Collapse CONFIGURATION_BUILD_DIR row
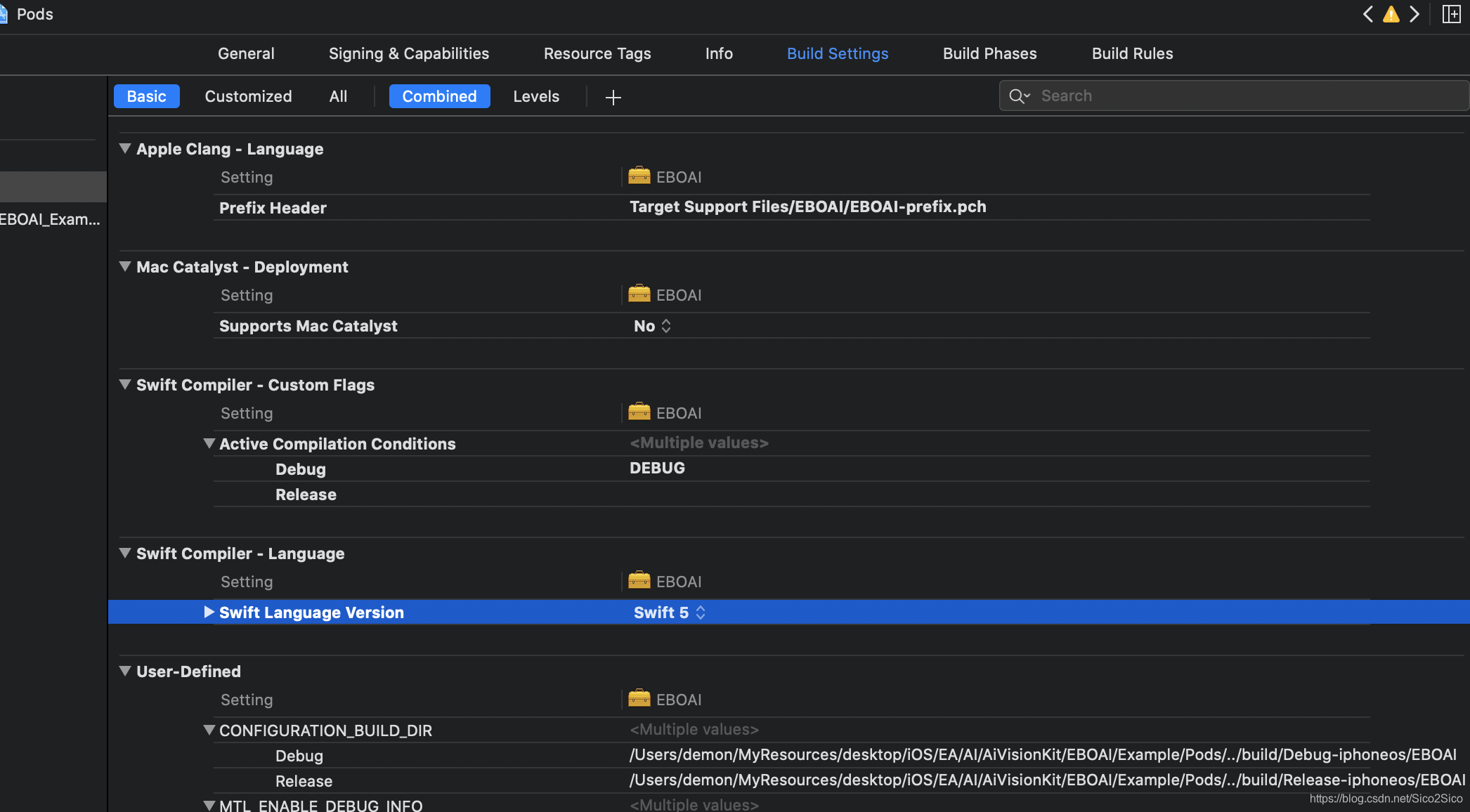 (209, 730)
